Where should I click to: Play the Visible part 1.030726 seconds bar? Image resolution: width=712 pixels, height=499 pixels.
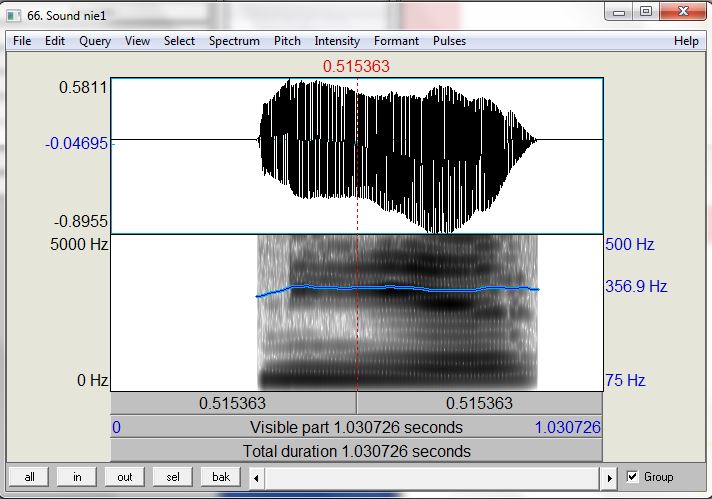coord(356,427)
